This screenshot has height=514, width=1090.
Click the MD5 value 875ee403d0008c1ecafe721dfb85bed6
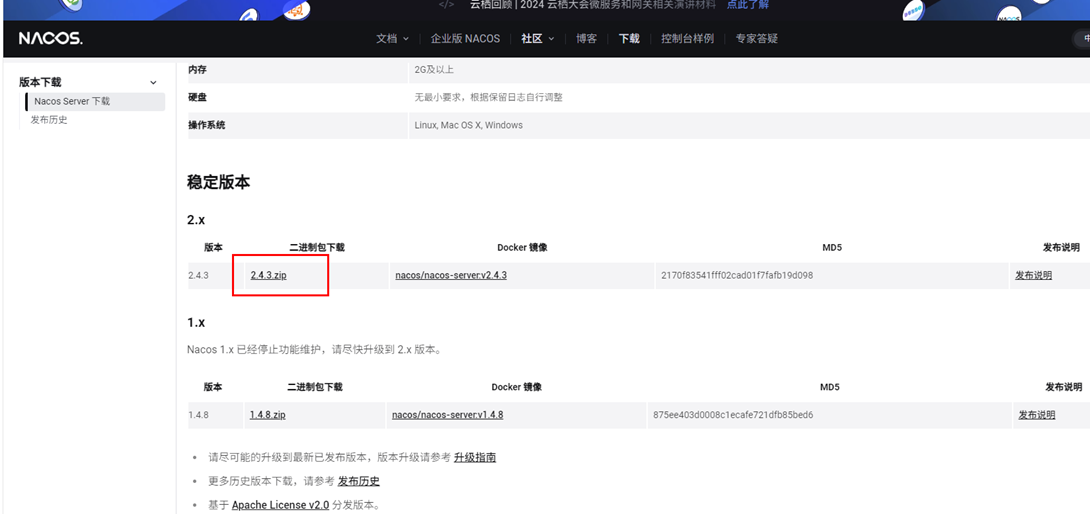(733, 415)
